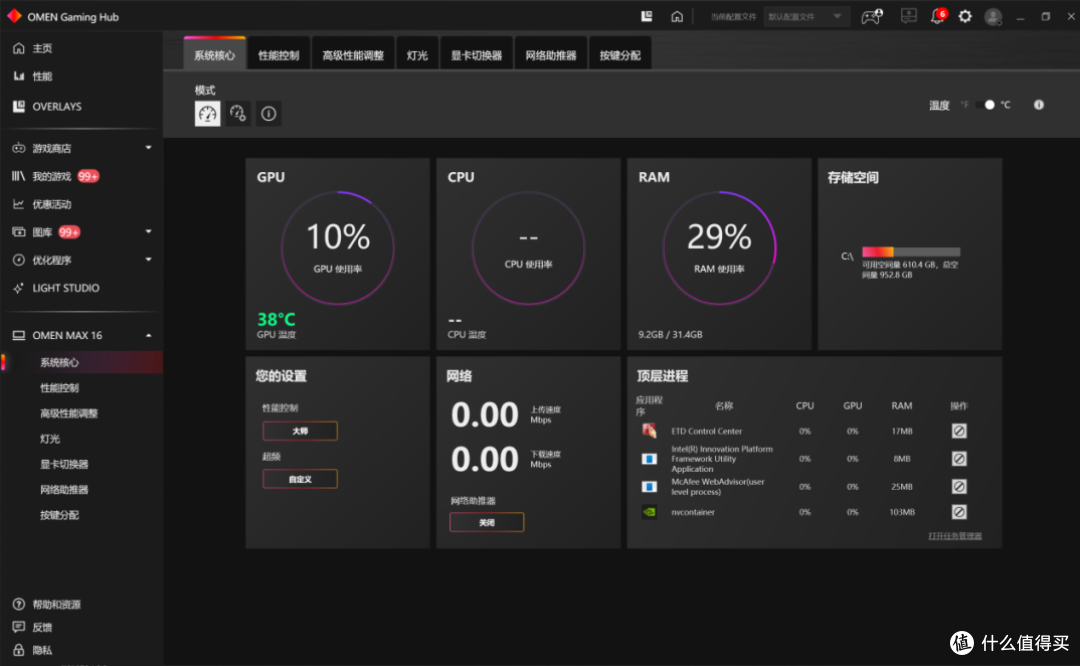The height and width of the screenshot is (666, 1080).
Task: Switch to the 网络助推器 tab
Action: coord(551,54)
